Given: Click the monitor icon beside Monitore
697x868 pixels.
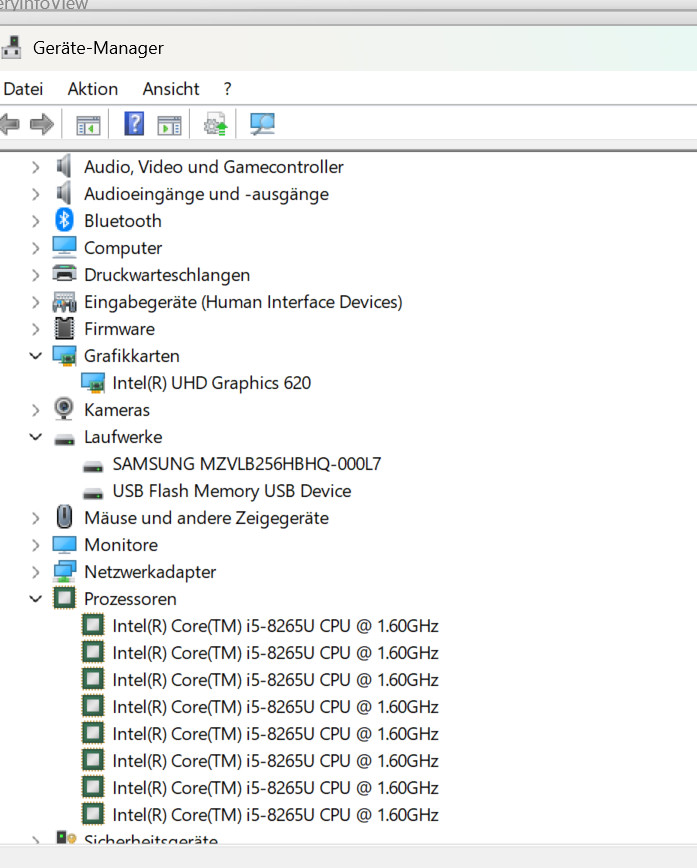Looking at the screenshot, I should click(x=64, y=545).
